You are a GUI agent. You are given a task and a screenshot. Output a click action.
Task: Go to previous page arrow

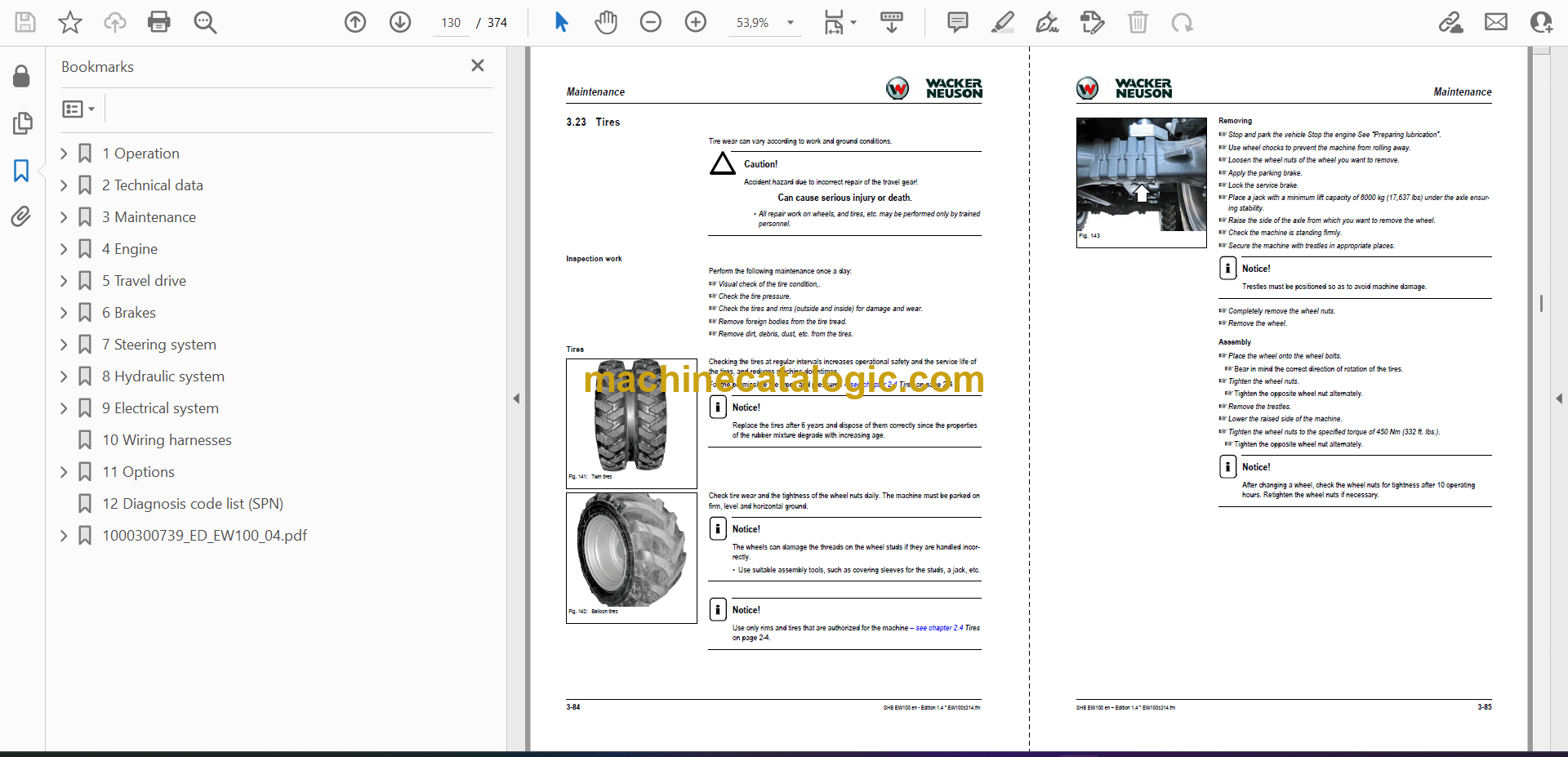coord(355,22)
